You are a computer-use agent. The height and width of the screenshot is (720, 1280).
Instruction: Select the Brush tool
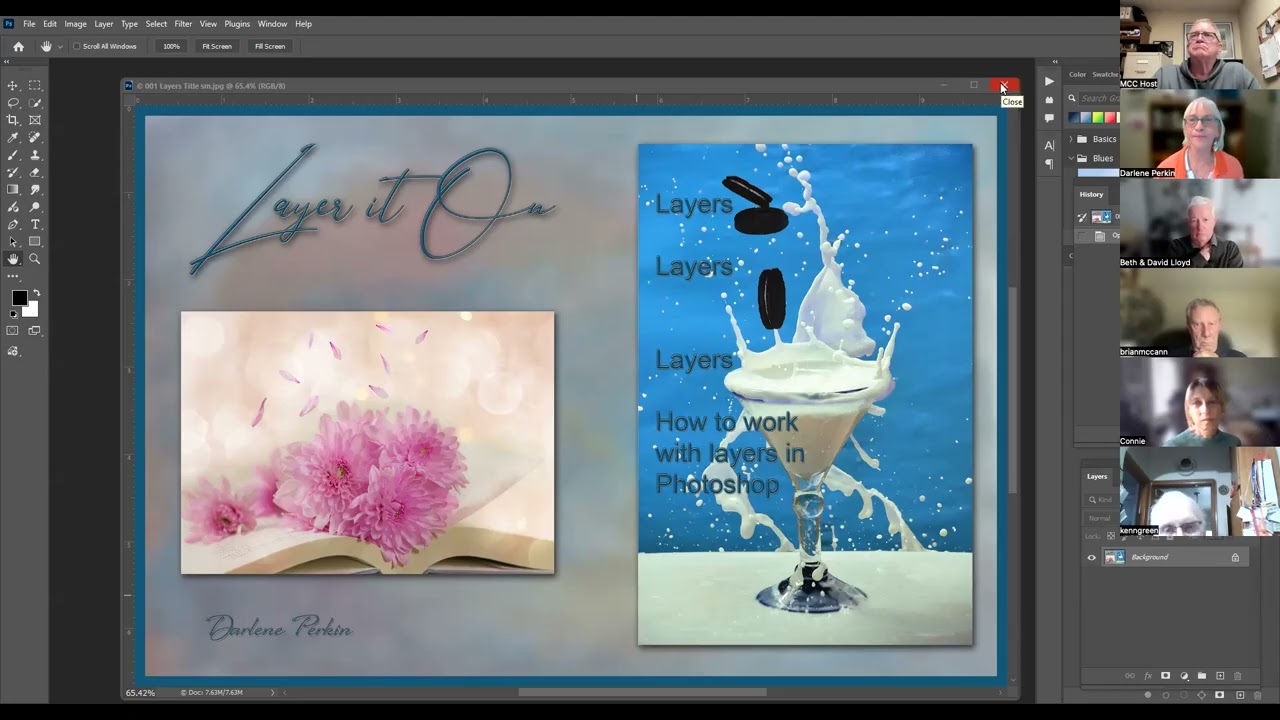tap(13, 155)
